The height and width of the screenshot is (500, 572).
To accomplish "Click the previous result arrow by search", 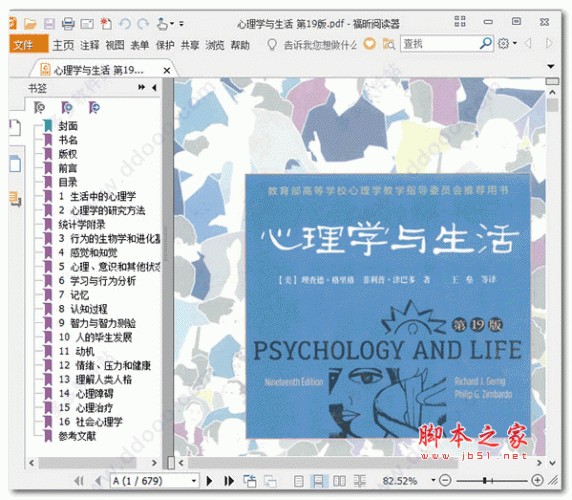I will [x=528, y=44].
